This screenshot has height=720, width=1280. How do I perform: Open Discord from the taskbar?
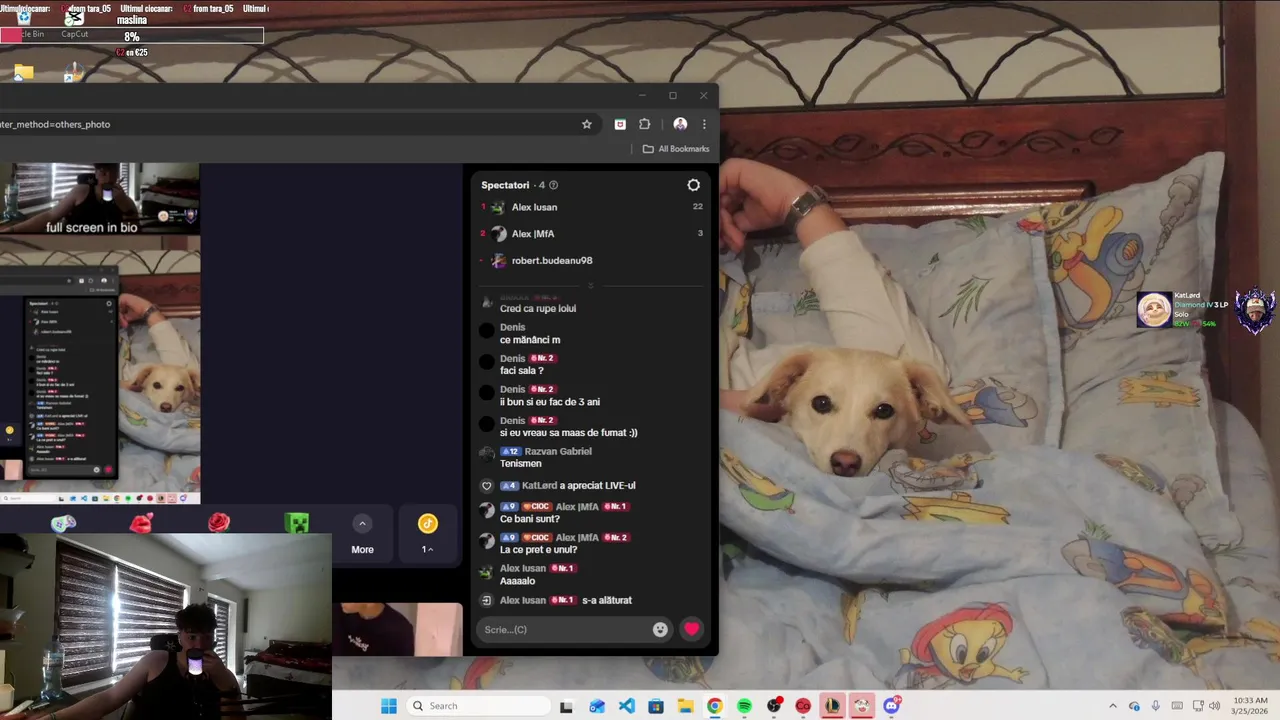tap(891, 706)
